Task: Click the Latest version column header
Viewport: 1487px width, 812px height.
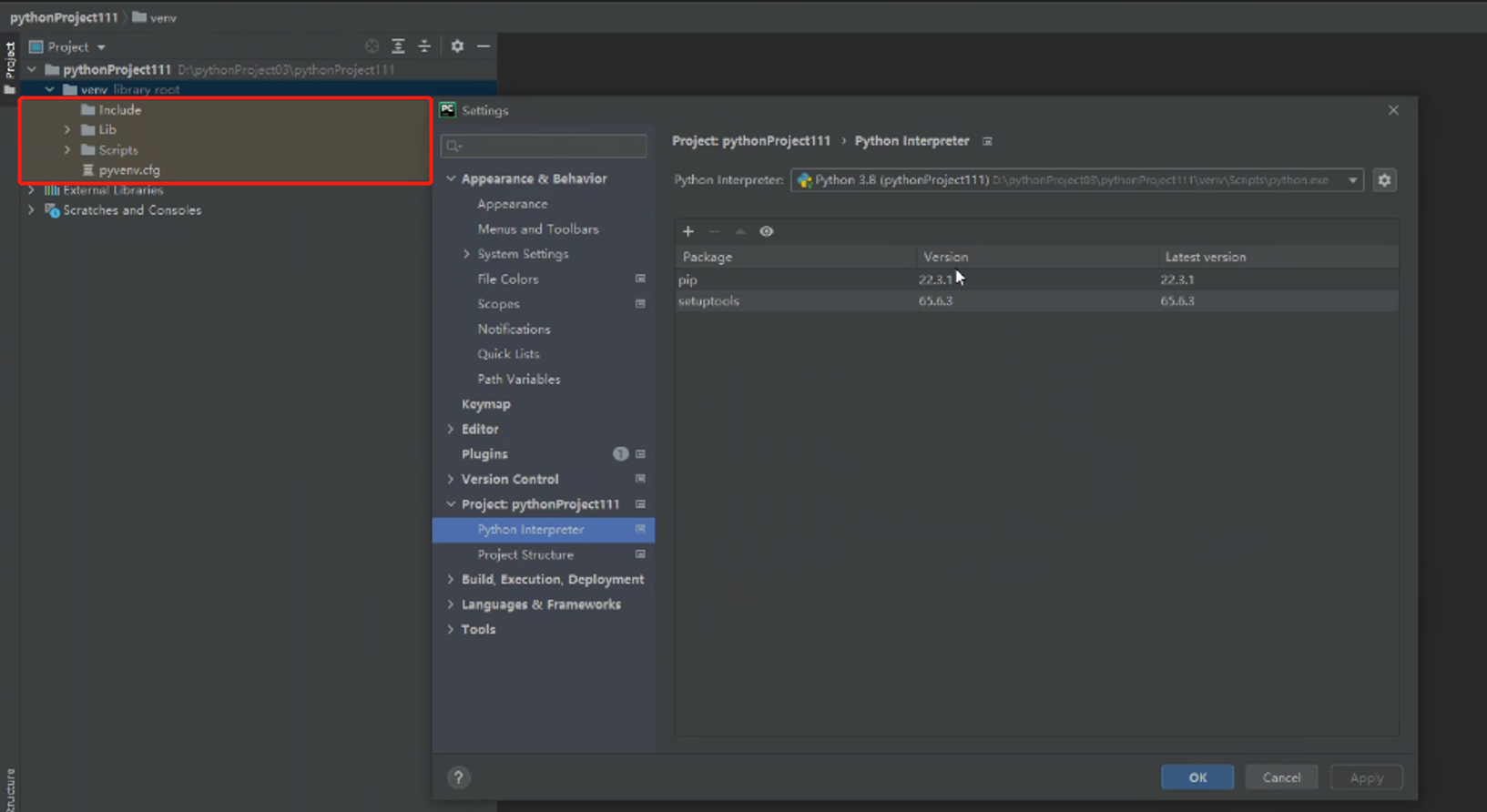Action: [1278, 257]
